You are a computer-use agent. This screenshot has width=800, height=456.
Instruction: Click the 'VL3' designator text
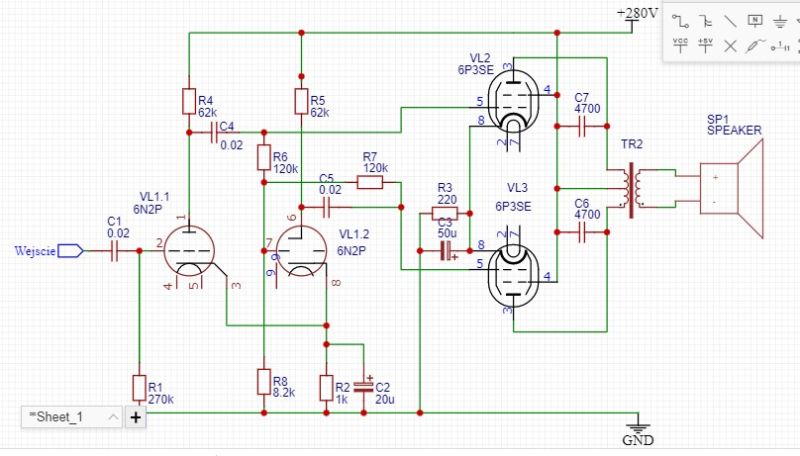[x=517, y=188]
